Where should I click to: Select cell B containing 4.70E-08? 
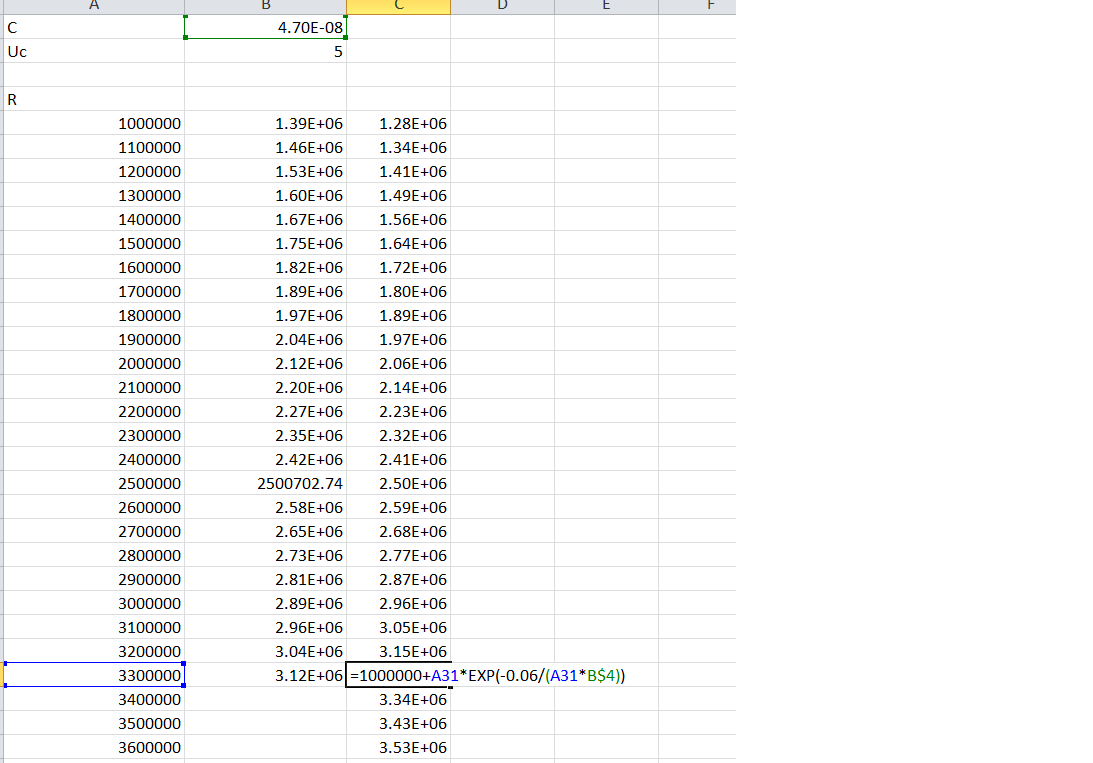pos(266,27)
